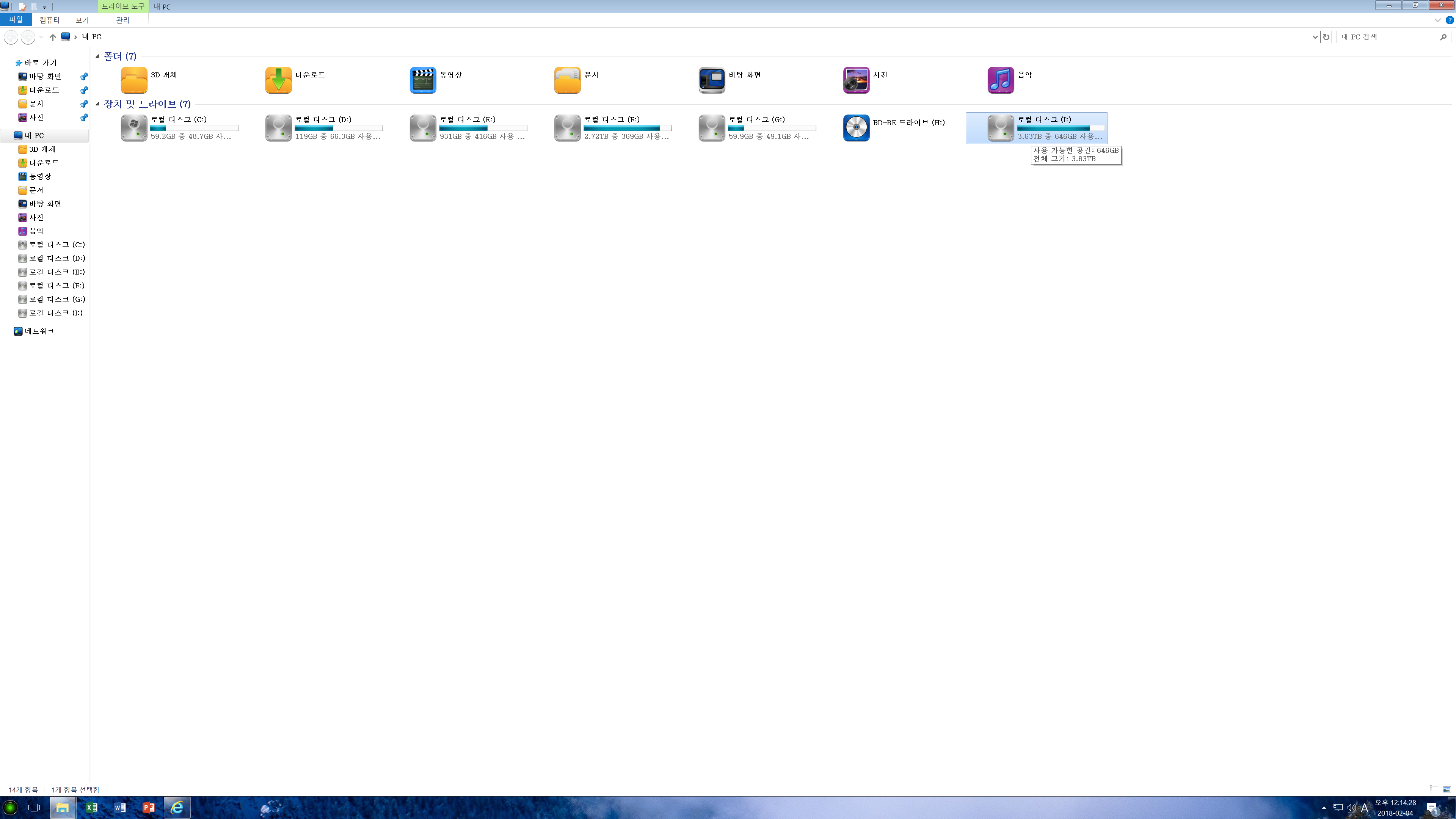
Task: Select 로컬 디스크 (C:) drive icon
Action: point(134,128)
